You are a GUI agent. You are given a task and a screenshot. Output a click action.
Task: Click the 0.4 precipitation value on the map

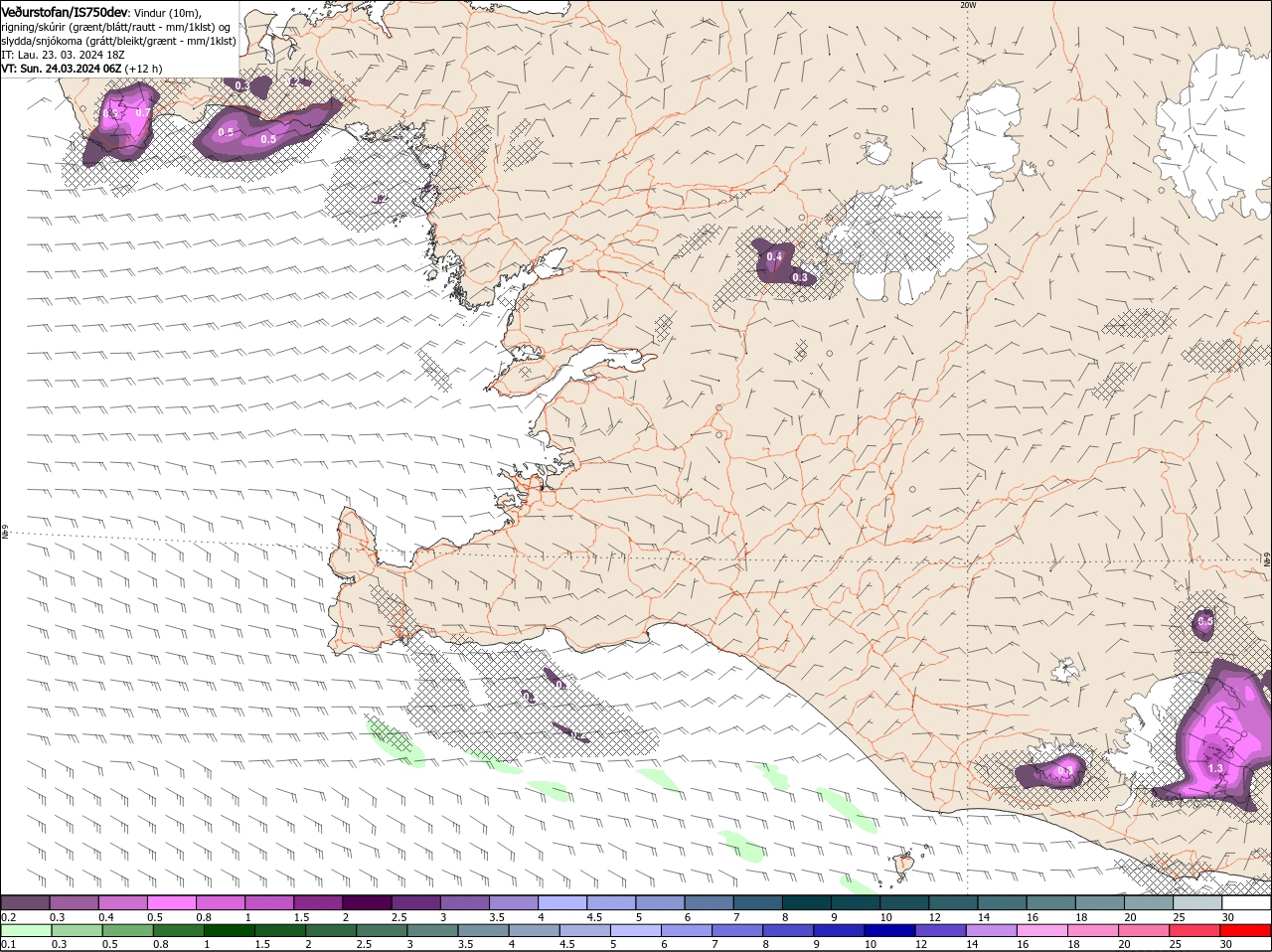click(x=774, y=256)
